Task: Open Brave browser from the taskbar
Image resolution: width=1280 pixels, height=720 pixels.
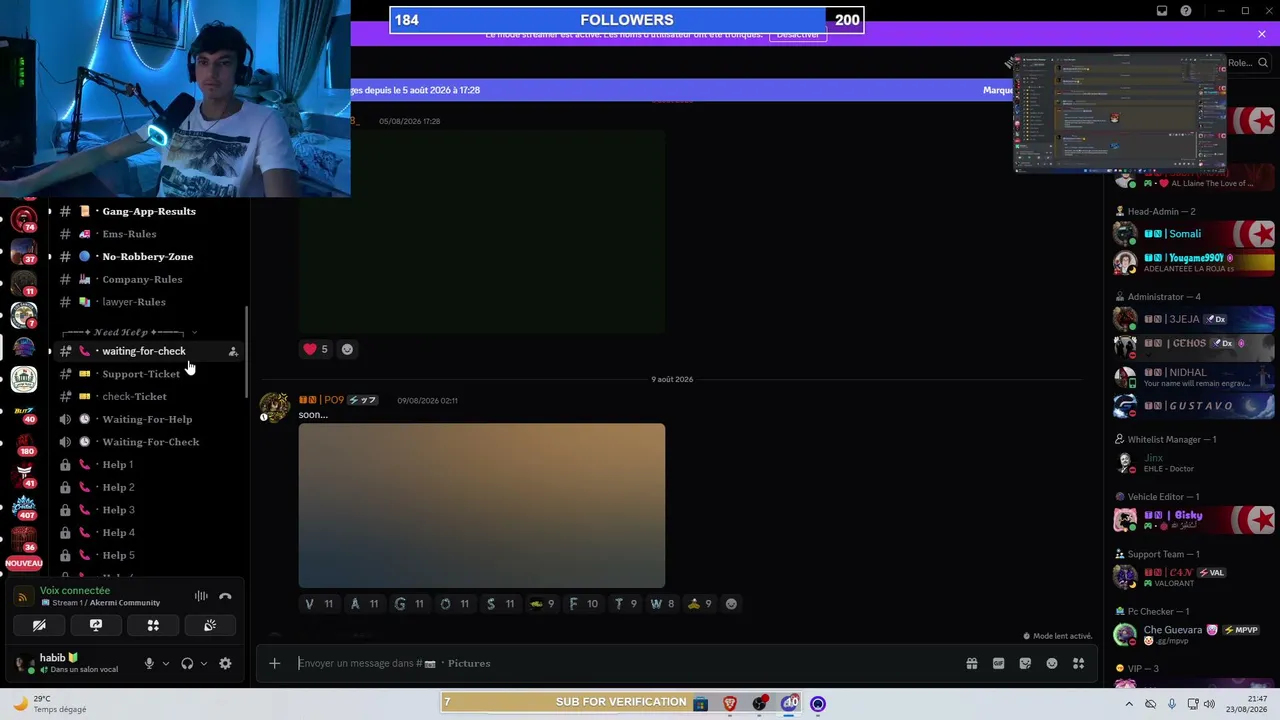Action: click(x=730, y=704)
